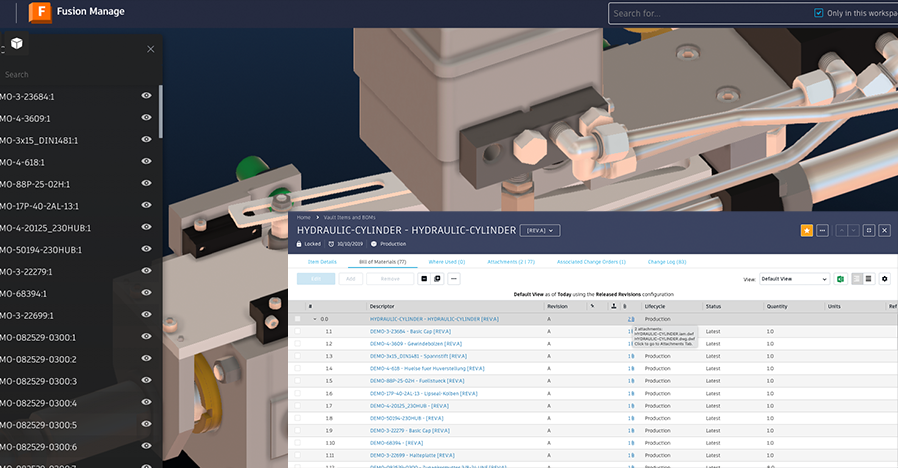This screenshot has height=468, width=898.
Task: Click the collapse-all minus icon in BOM toolbar
Action: tap(424, 279)
